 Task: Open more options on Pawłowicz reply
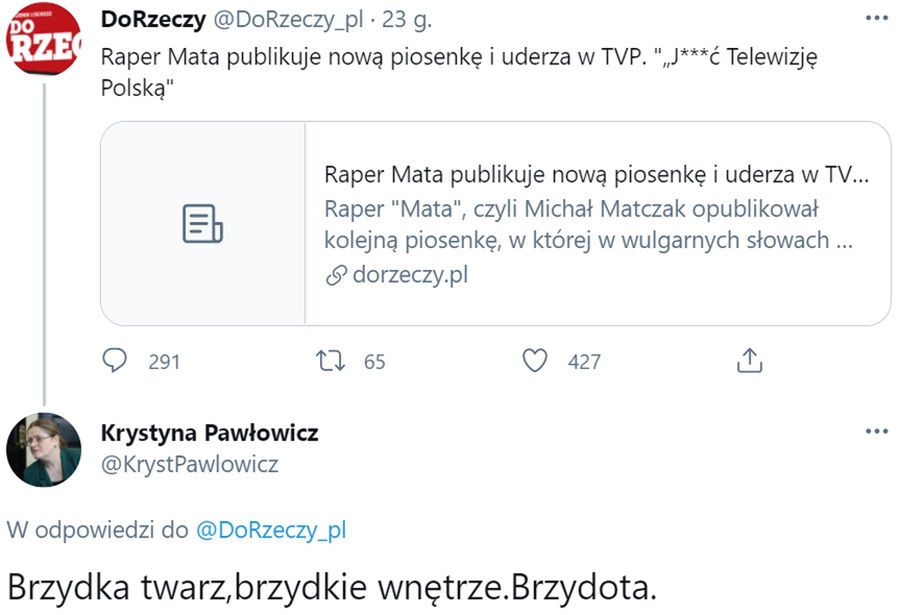(x=876, y=432)
